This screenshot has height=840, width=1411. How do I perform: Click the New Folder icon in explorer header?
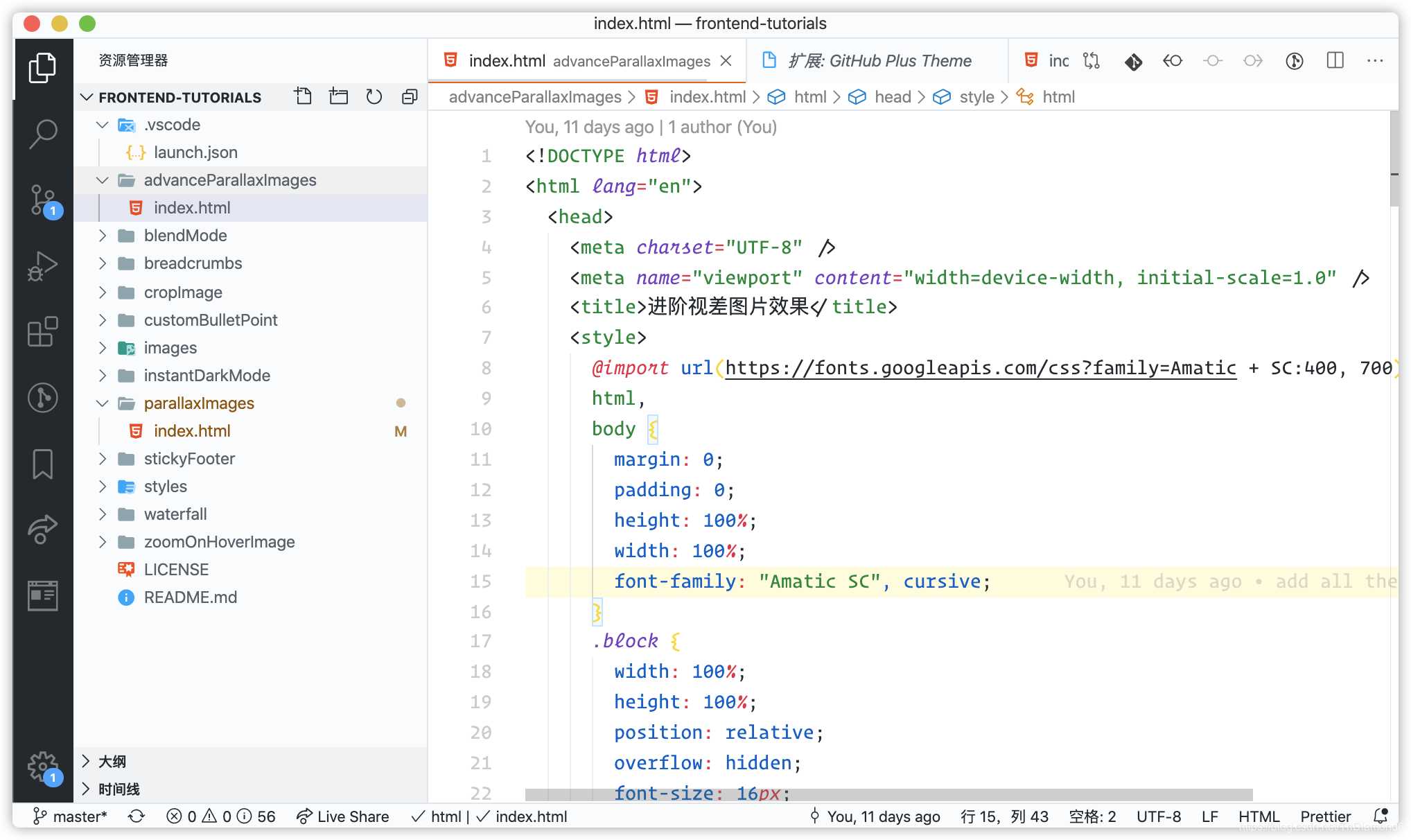point(338,96)
